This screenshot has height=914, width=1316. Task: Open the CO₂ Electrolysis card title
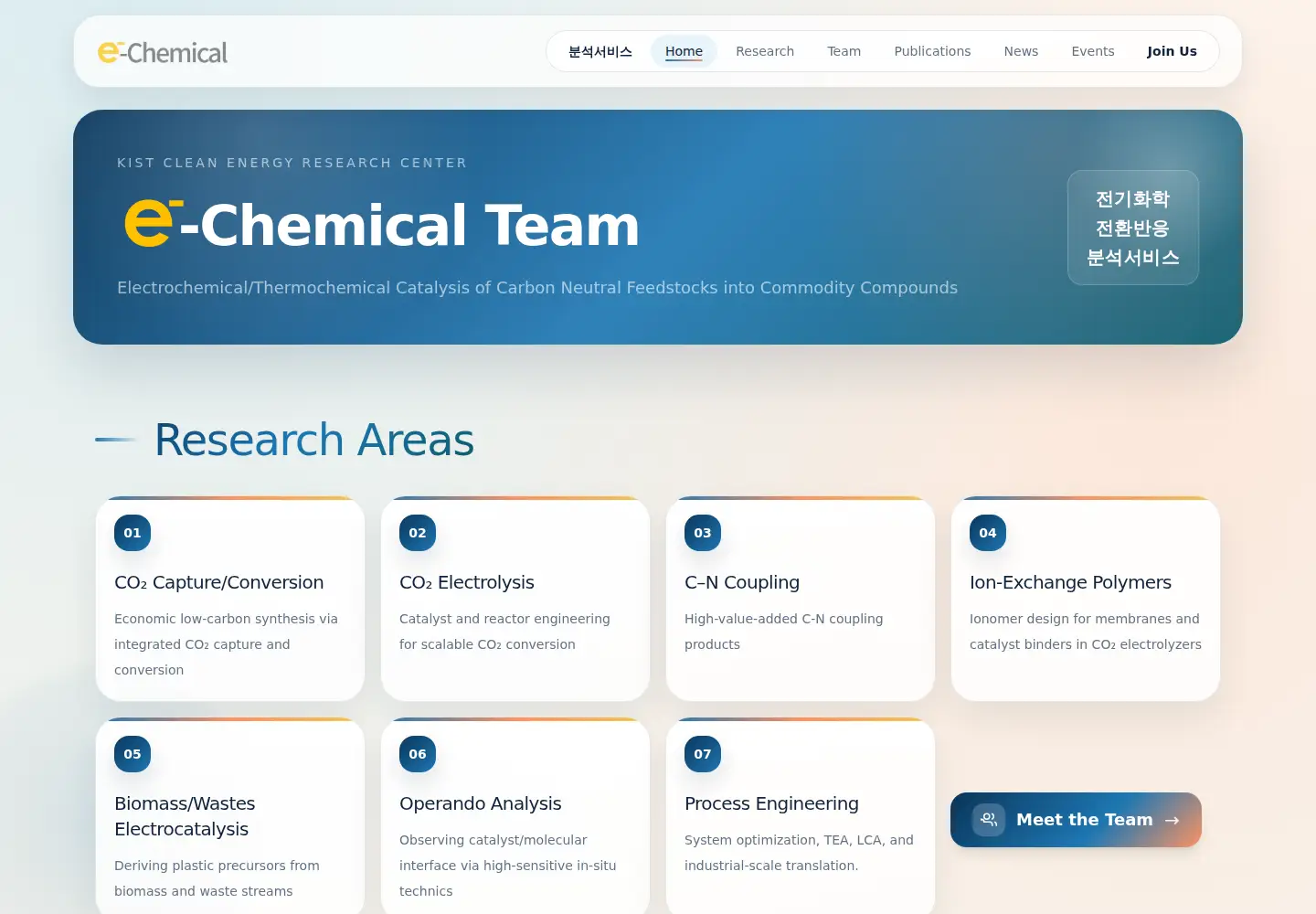pyautogui.click(x=467, y=582)
